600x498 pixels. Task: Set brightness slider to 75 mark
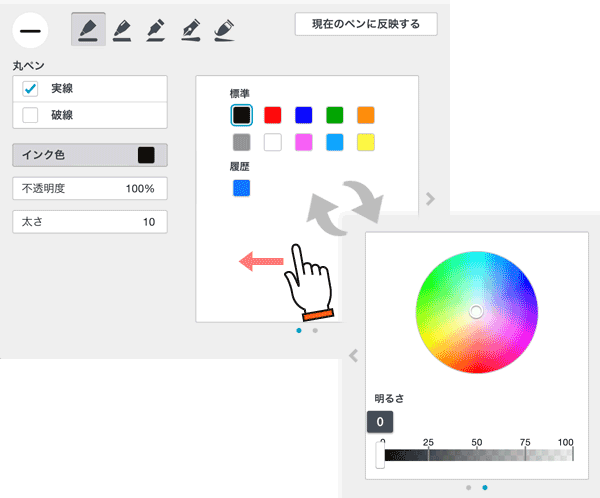tap(525, 455)
